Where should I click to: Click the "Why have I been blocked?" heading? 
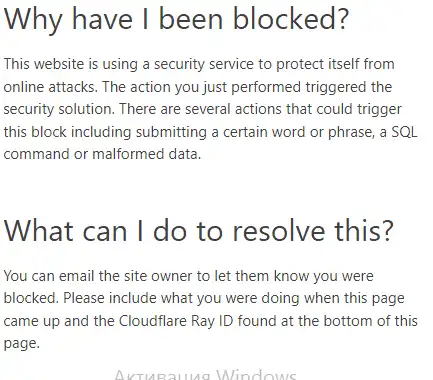click(x=176, y=19)
